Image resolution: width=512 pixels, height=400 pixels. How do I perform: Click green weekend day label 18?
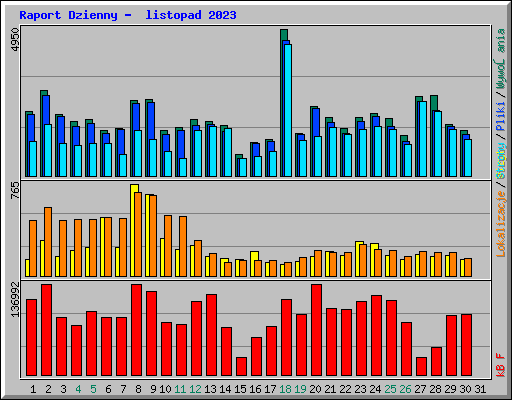pos(285,389)
